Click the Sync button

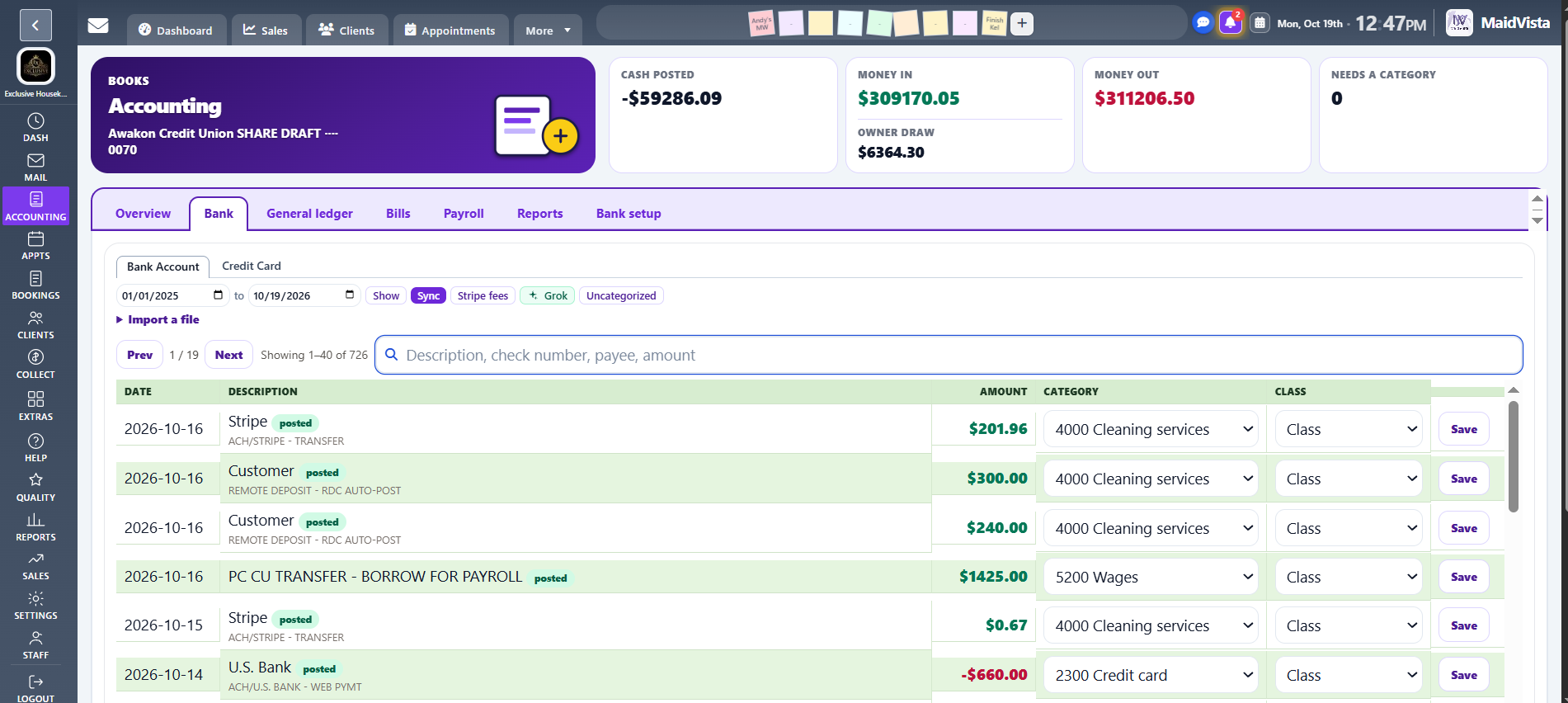[428, 295]
